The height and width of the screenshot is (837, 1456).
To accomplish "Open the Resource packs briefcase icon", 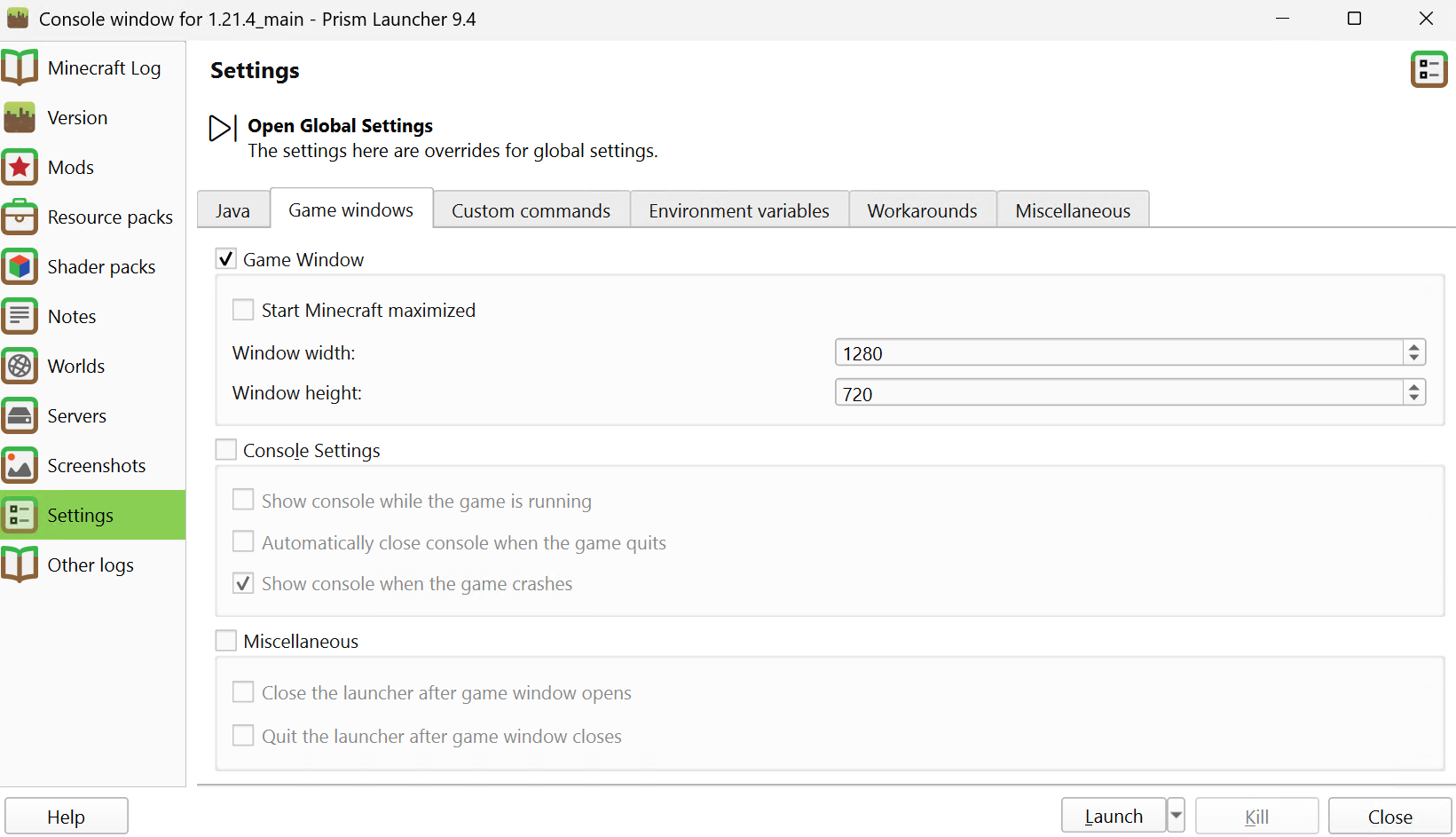I will 20,217.
